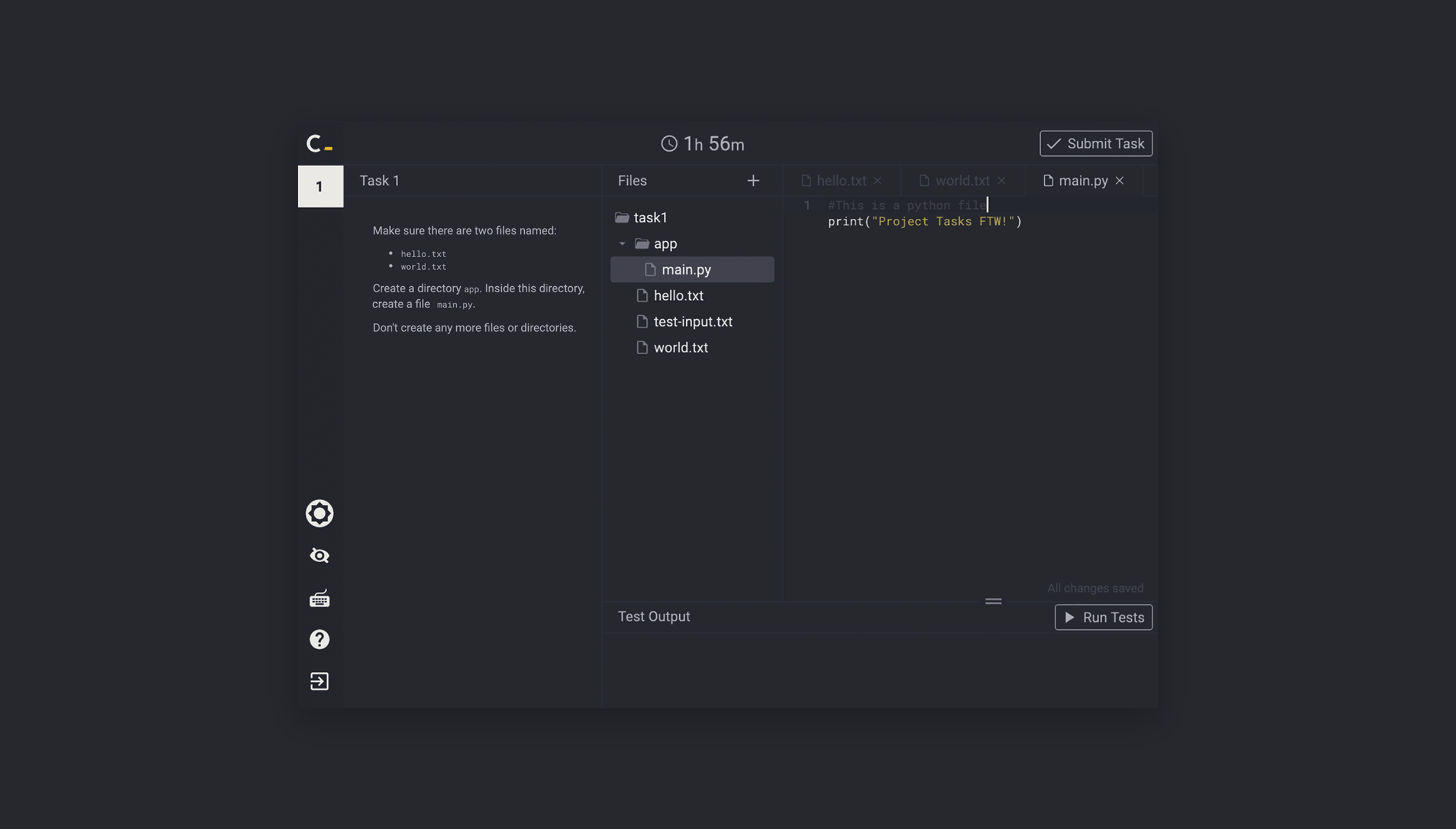Select the task1 root folder

tap(650, 218)
